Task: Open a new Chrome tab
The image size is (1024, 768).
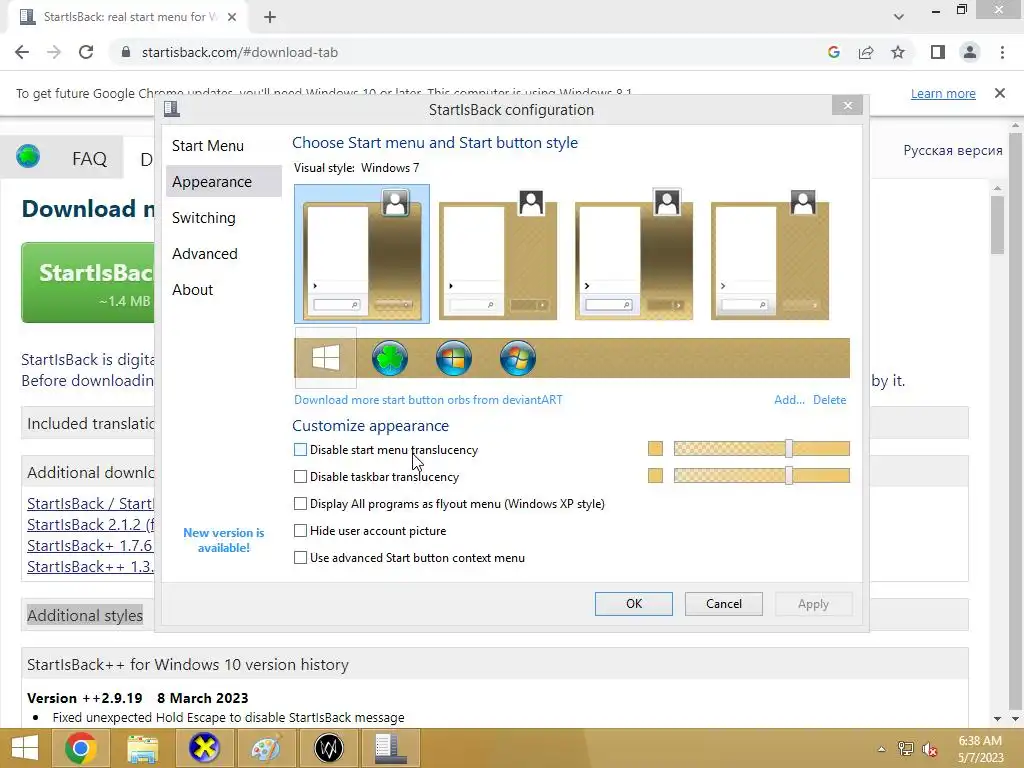Action: [270, 17]
